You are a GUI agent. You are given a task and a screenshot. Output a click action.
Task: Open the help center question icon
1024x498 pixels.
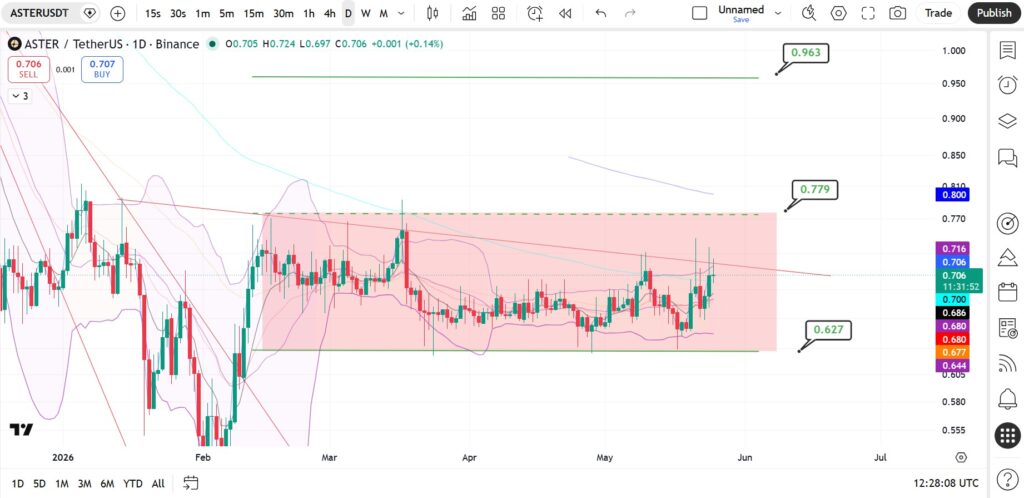[1007, 481]
